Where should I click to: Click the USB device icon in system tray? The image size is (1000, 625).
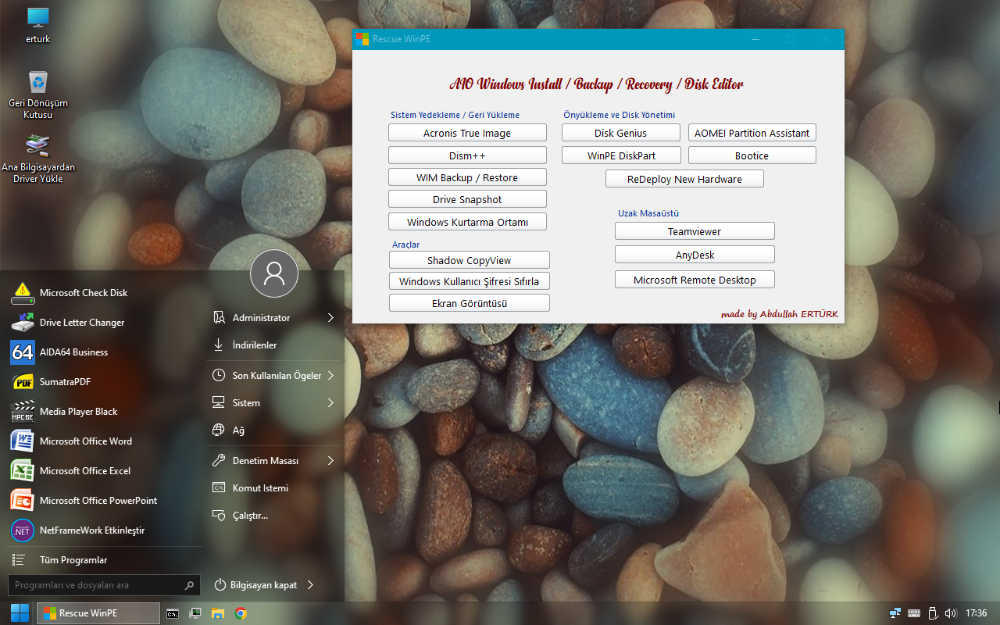932,613
